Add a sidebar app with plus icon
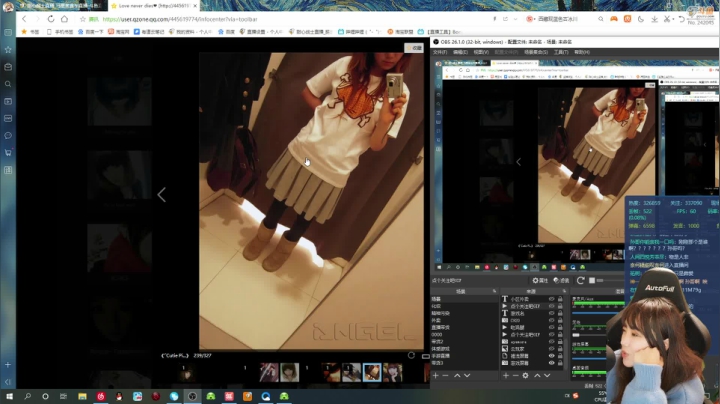Screen dimensions: 720x404 coord(8,365)
